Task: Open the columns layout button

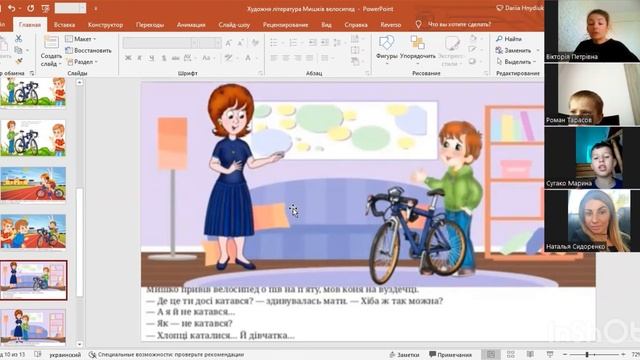Action: (x=325, y=58)
